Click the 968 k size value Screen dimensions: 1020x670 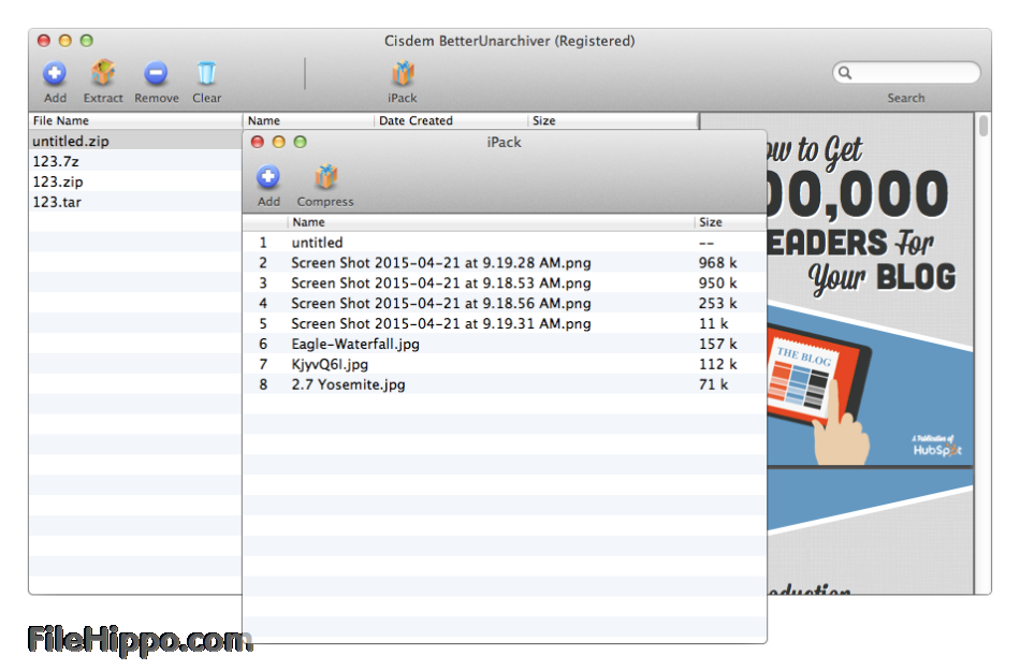718,263
